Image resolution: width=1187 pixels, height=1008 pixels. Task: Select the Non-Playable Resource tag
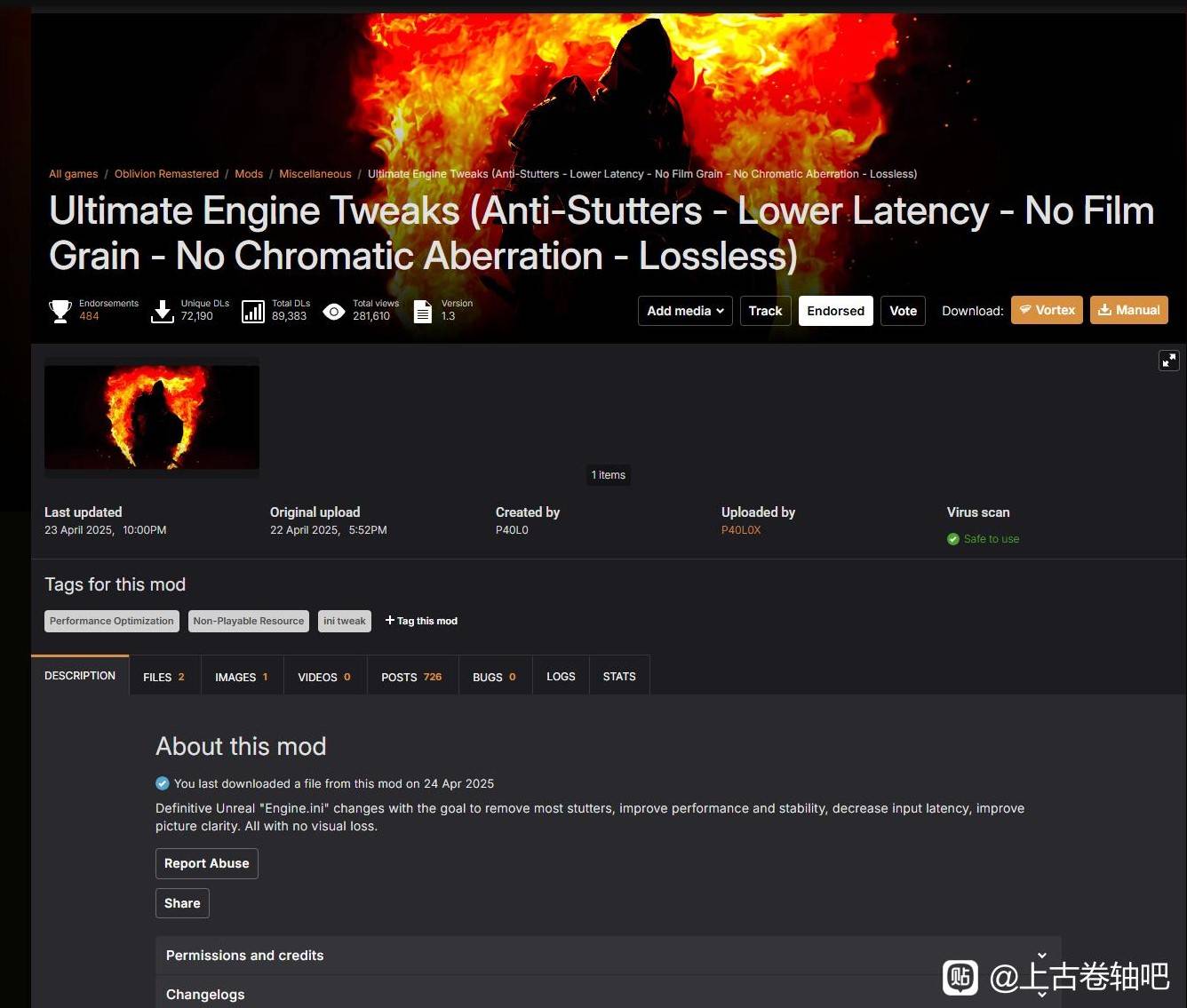pyautogui.click(x=249, y=621)
